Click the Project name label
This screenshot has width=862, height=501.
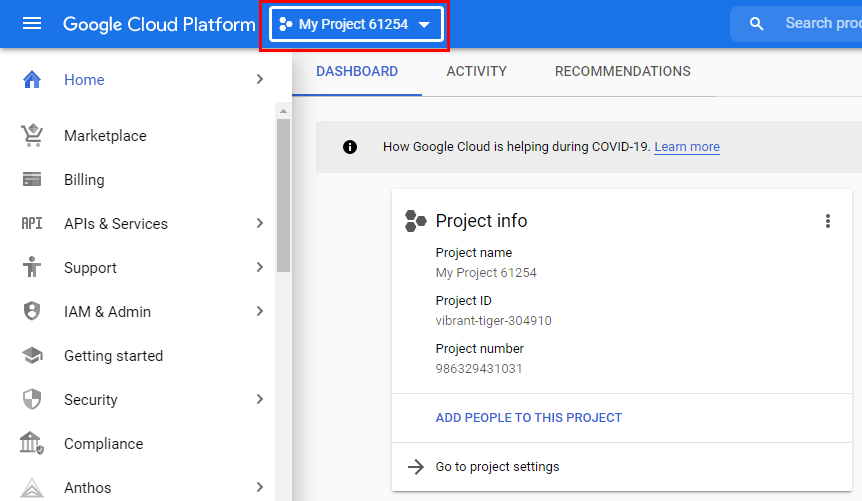[473, 252]
